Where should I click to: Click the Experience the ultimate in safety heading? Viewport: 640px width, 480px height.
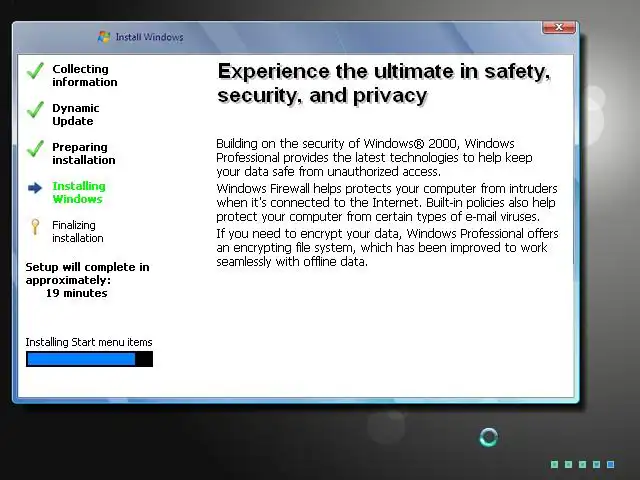coord(384,83)
